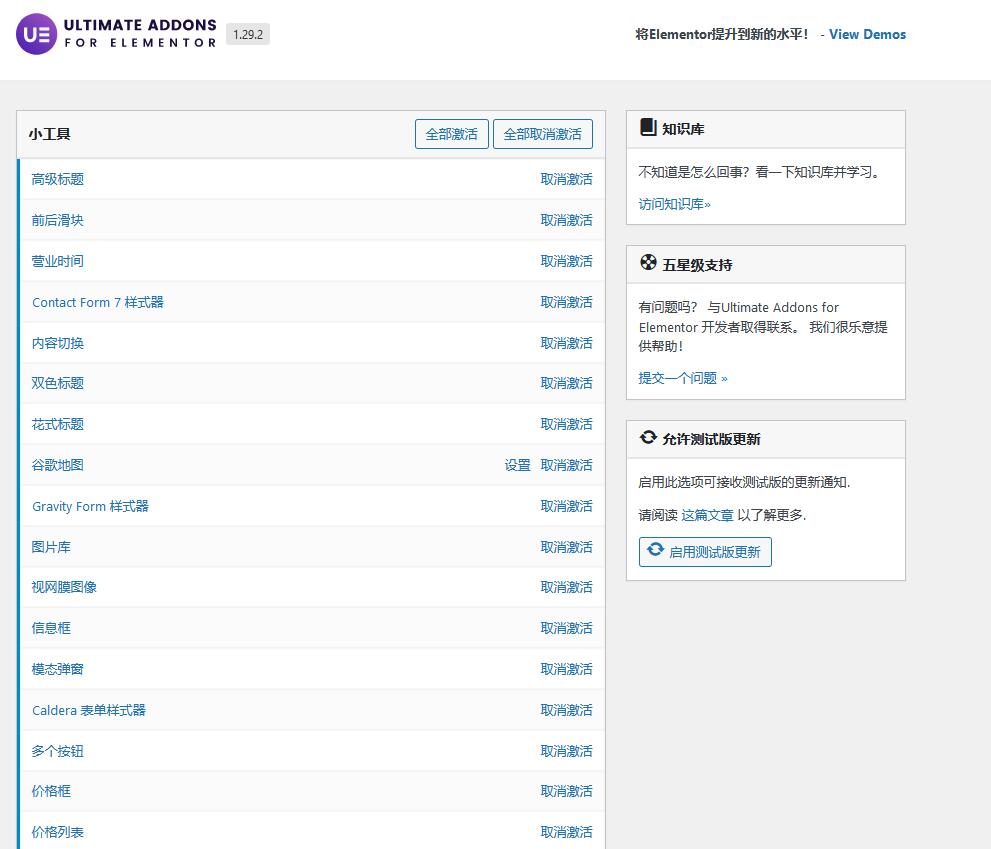Click the 营业时间 widget name
Viewport: 991px width, 849px height.
58,261
